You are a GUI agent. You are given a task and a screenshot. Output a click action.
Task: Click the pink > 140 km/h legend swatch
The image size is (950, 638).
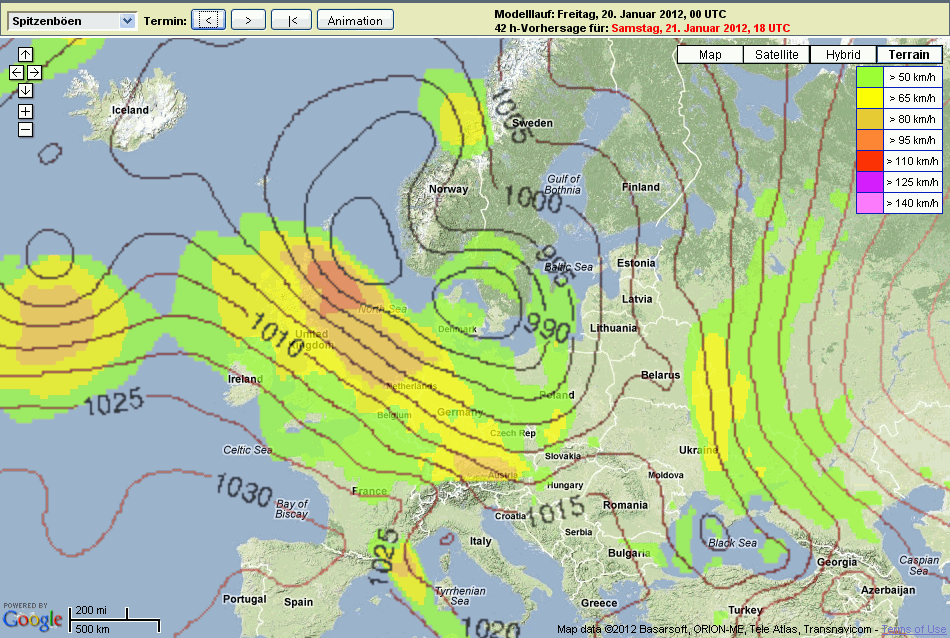(869, 203)
